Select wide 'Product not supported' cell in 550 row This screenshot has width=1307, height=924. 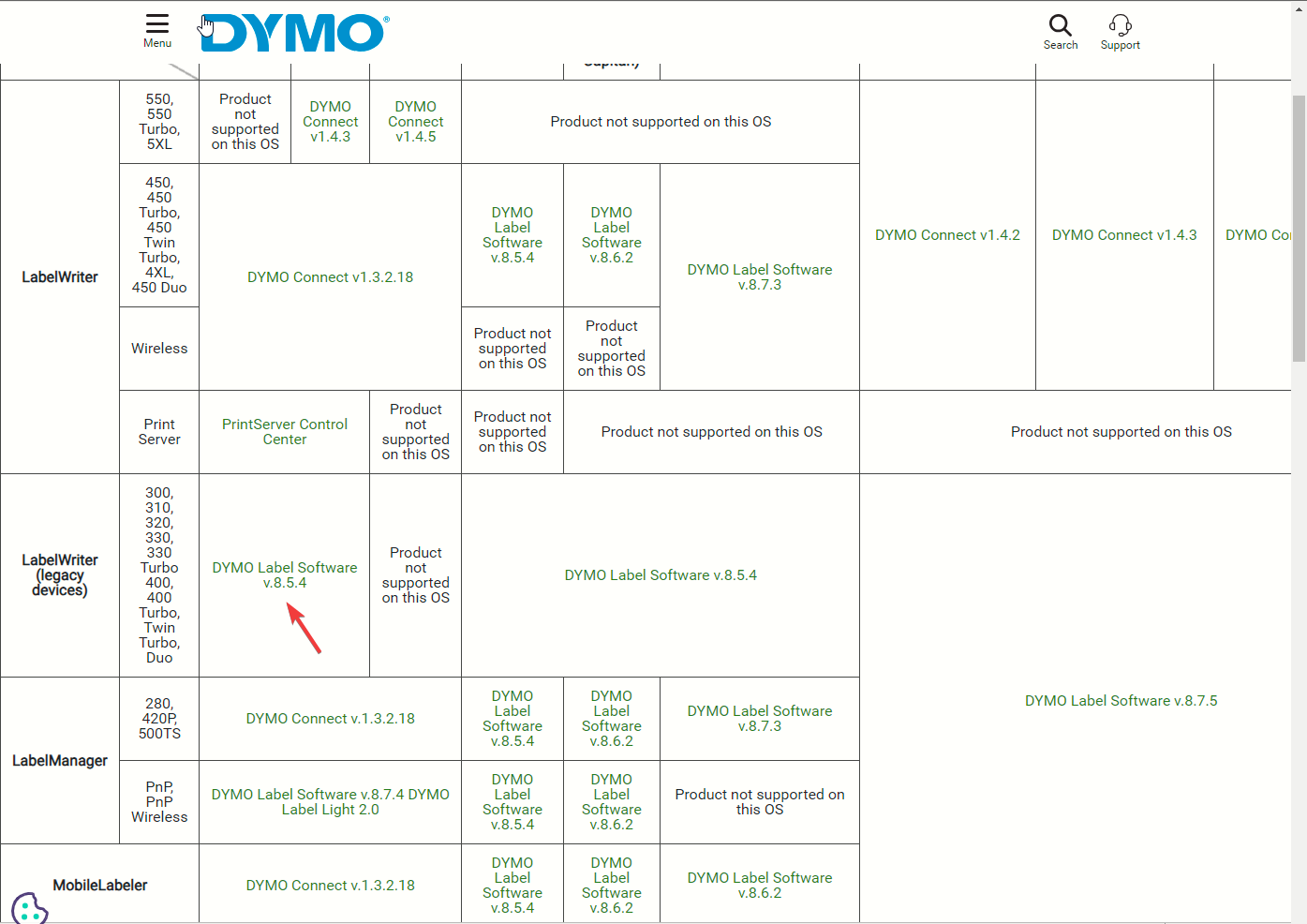coord(661,122)
